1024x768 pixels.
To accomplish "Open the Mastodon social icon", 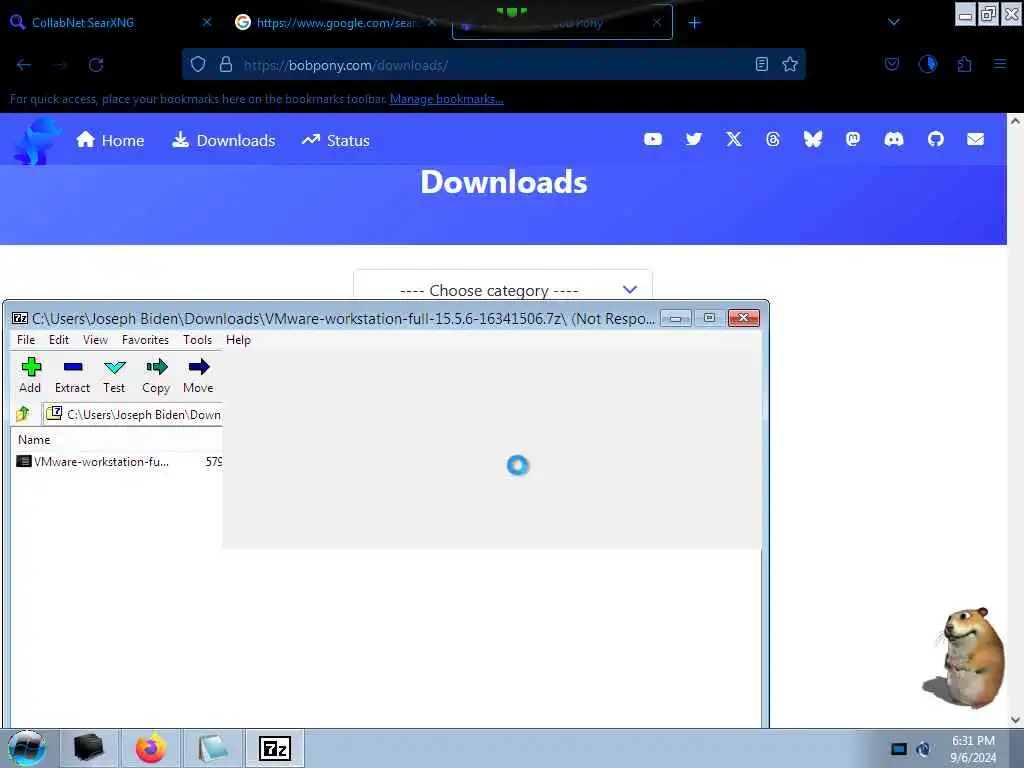I will (x=853, y=139).
